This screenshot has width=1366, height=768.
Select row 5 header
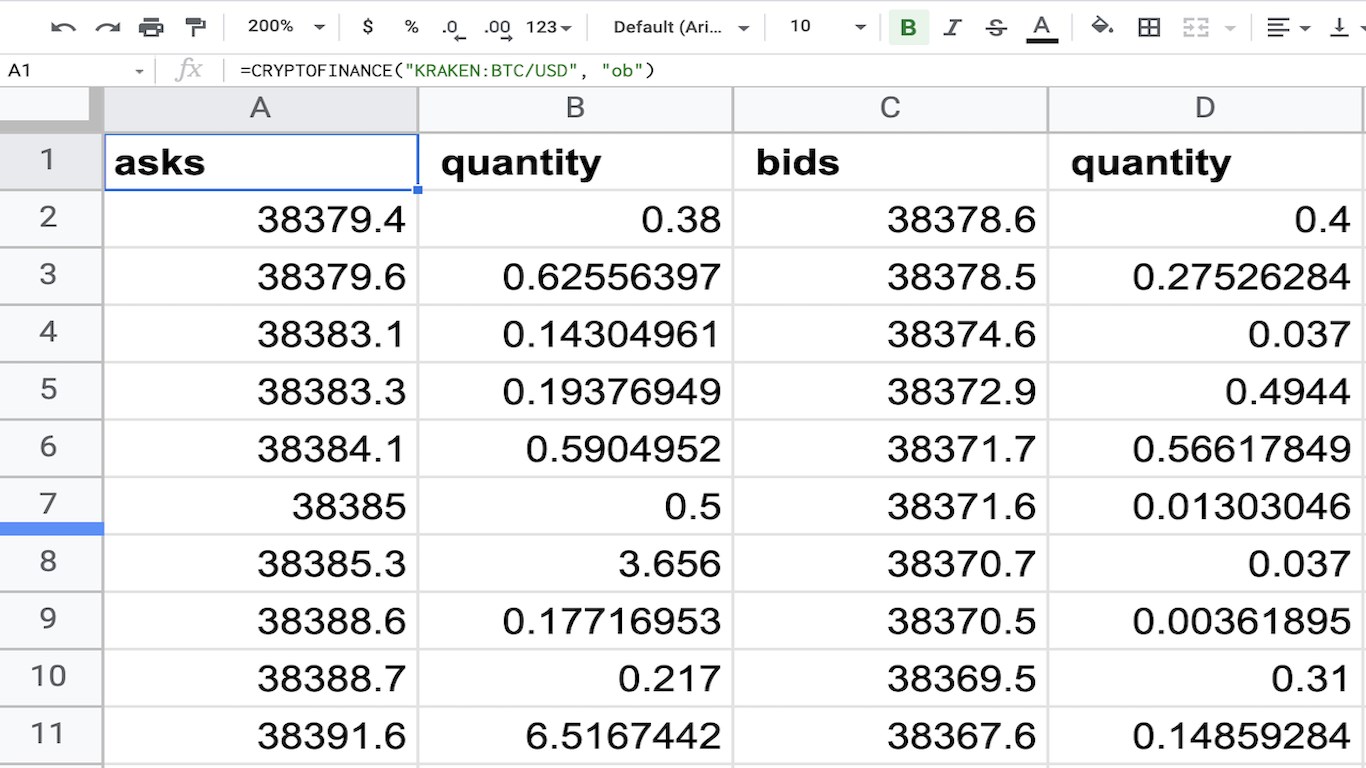(x=48, y=389)
